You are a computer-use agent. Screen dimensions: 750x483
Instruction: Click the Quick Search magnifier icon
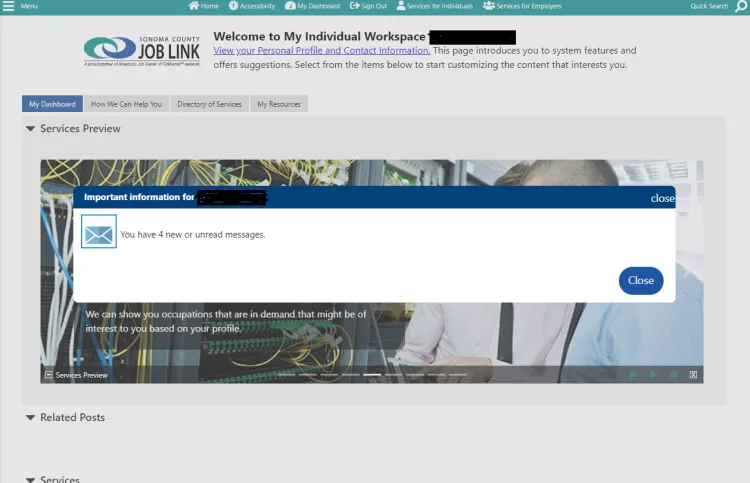click(x=741, y=7)
